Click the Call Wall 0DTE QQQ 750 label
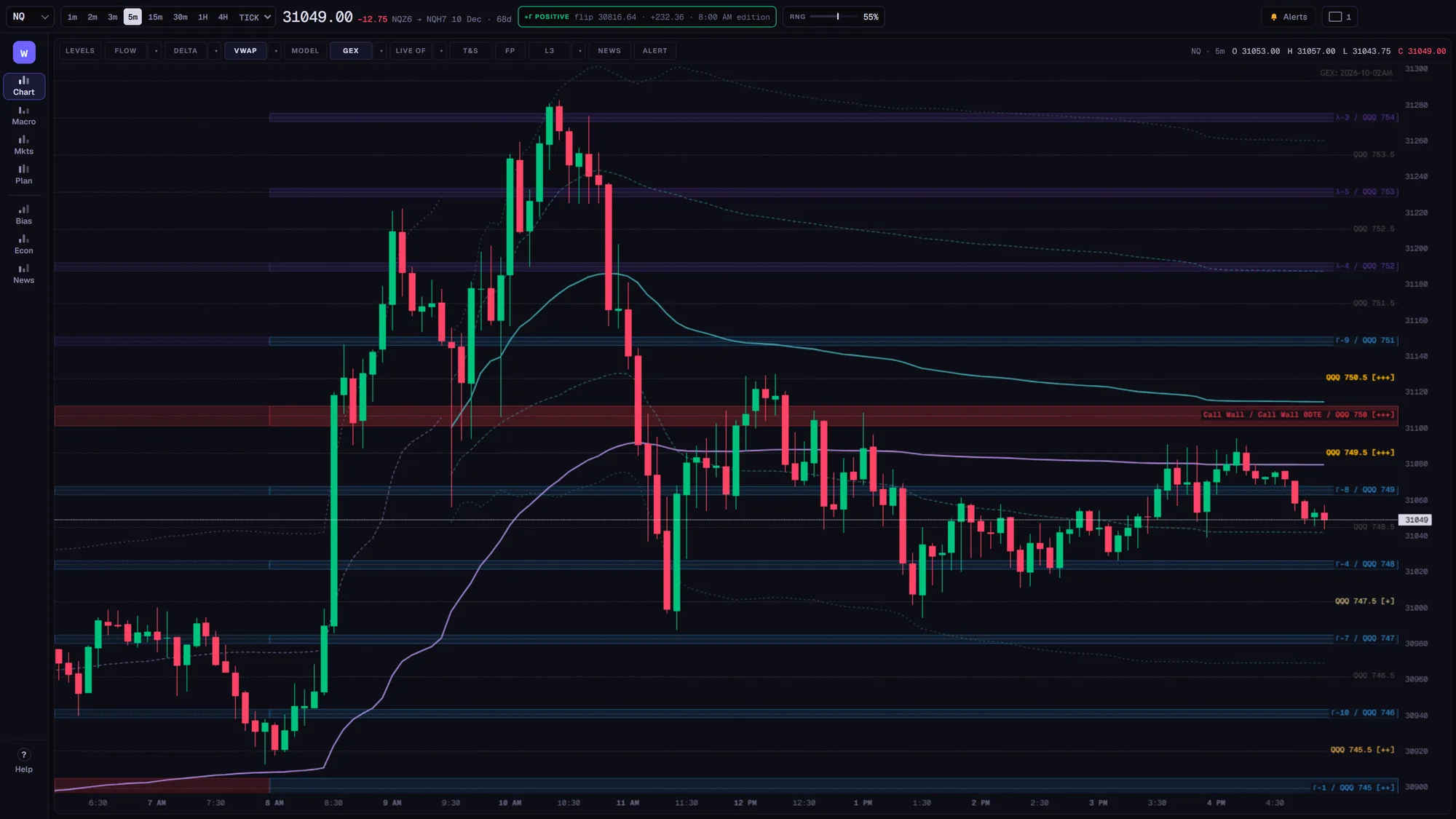This screenshot has height=819, width=1456. 1299,415
